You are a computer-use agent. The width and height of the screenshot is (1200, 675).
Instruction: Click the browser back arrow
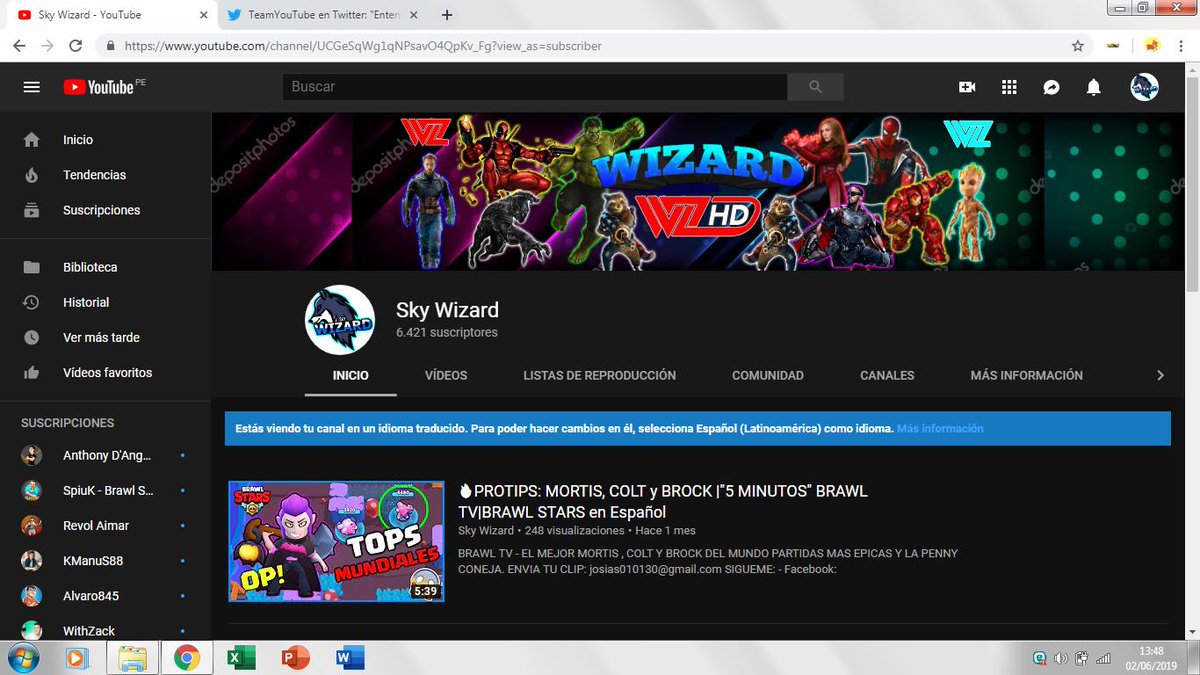point(20,46)
